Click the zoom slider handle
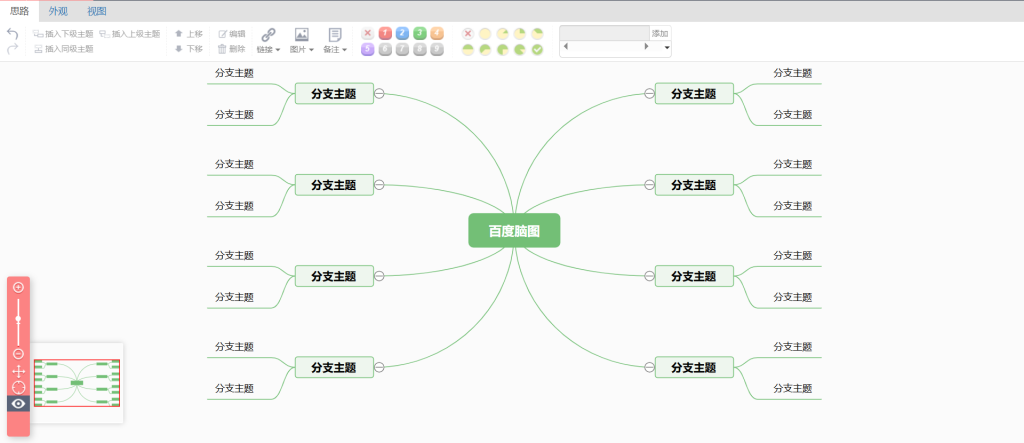The width and height of the screenshot is (1024, 443). click(18, 319)
